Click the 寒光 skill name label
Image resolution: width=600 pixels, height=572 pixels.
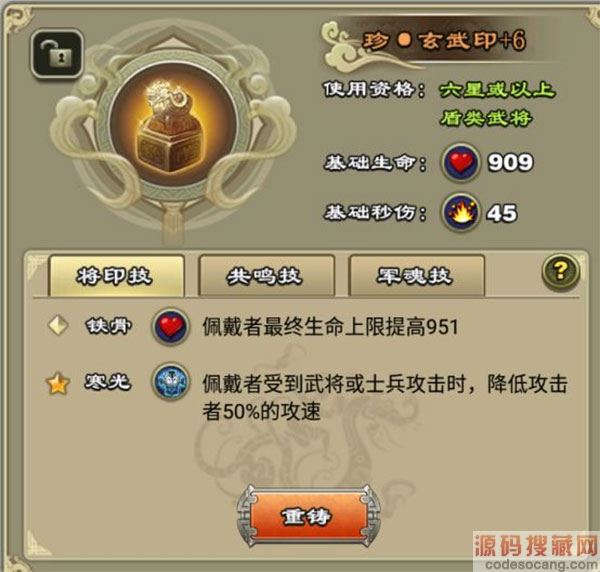point(108,381)
